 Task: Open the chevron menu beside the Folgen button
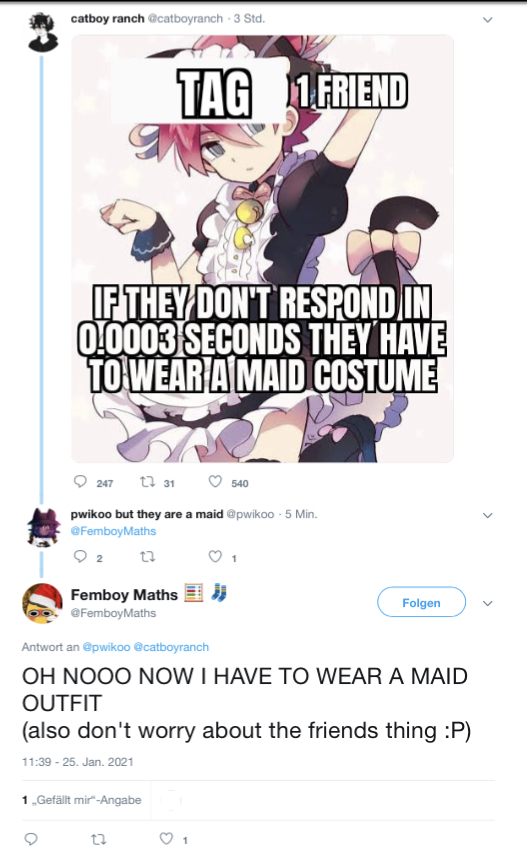[x=487, y=603]
